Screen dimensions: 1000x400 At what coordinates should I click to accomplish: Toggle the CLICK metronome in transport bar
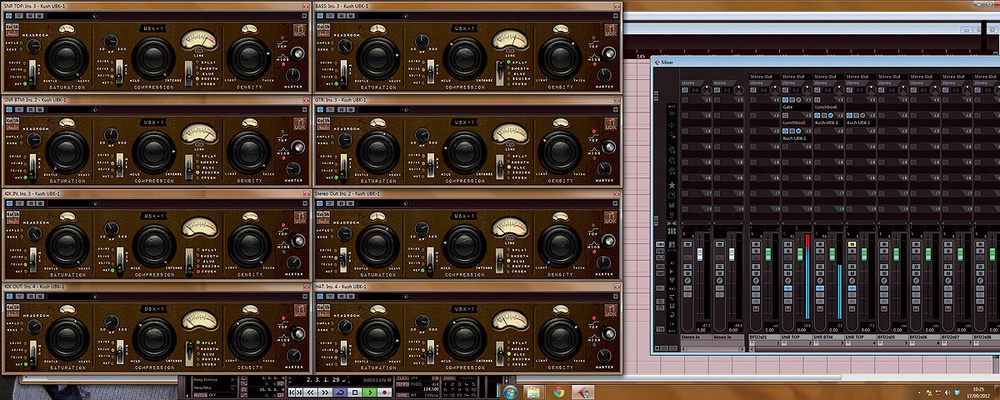[402, 378]
